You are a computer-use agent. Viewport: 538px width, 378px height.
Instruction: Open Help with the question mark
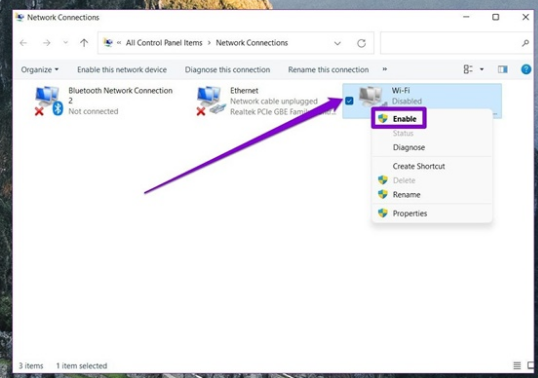(x=526, y=69)
